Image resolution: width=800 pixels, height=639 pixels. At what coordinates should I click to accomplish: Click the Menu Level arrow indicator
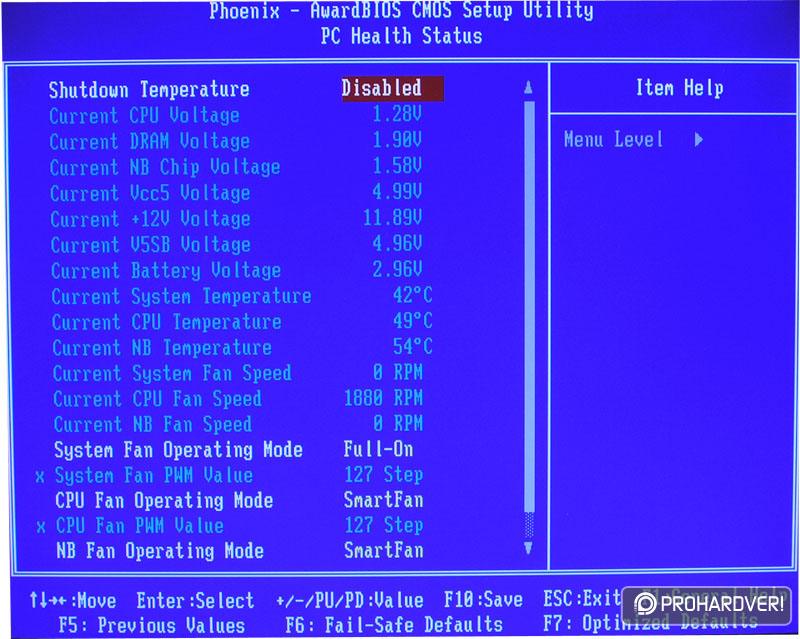tap(698, 139)
